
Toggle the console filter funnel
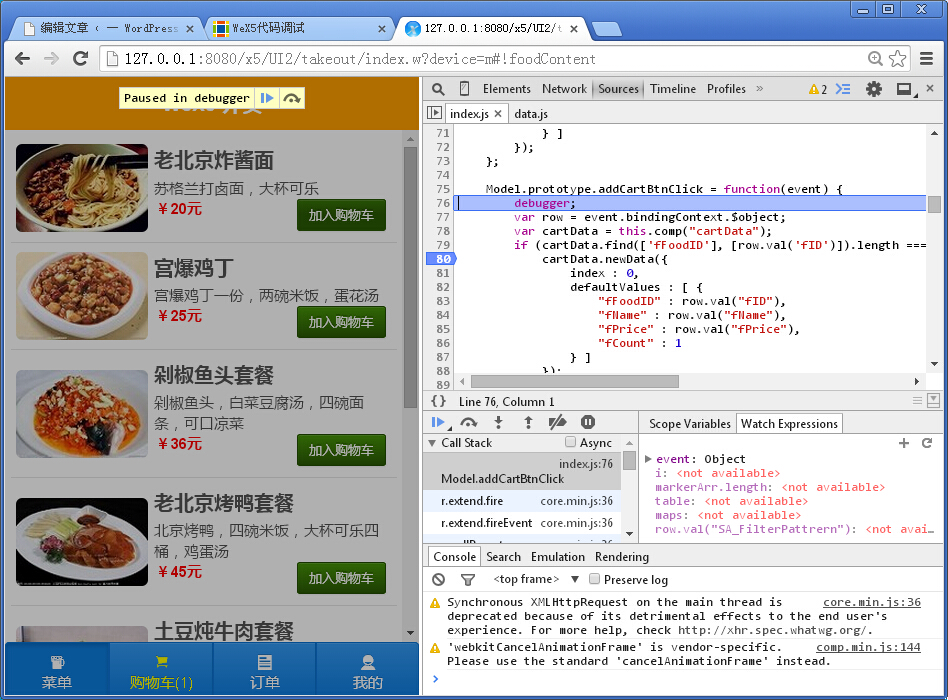(x=468, y=580)
